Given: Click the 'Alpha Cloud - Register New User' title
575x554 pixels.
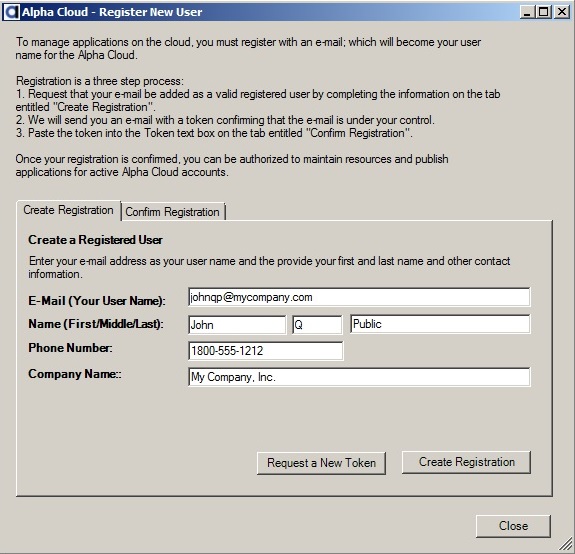Looking at the screenshot, I should click(x=112, y=12).
